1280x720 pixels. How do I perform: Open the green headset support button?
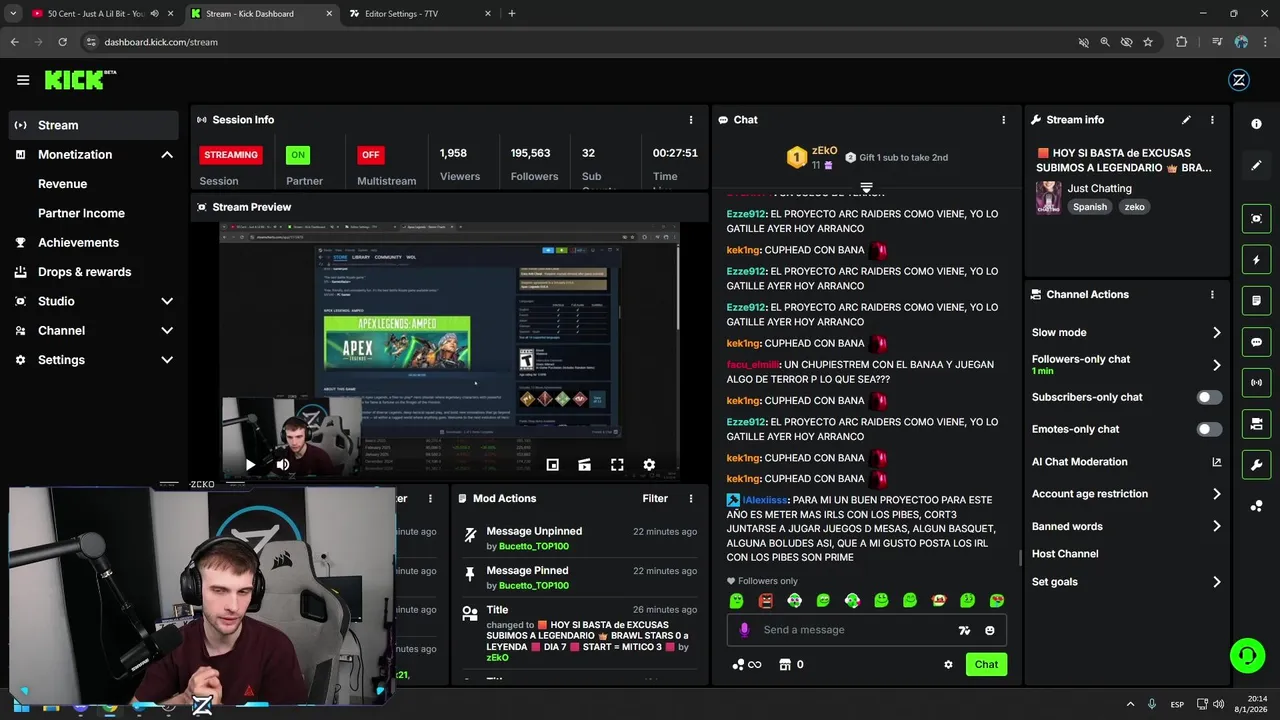coord(1247,656)
